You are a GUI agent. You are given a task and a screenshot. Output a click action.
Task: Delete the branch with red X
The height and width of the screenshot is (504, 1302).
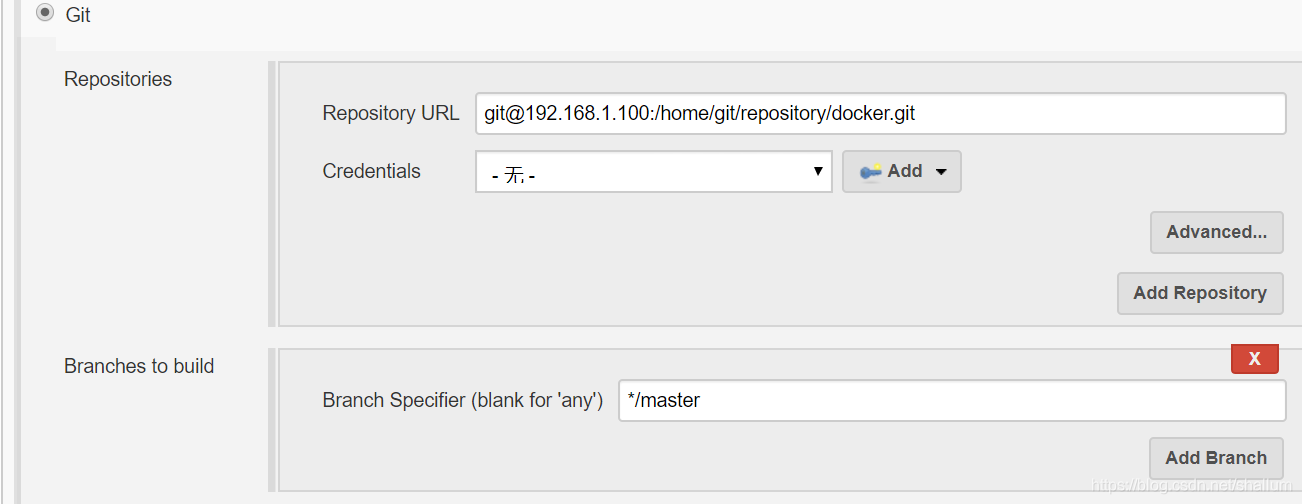1254,359
